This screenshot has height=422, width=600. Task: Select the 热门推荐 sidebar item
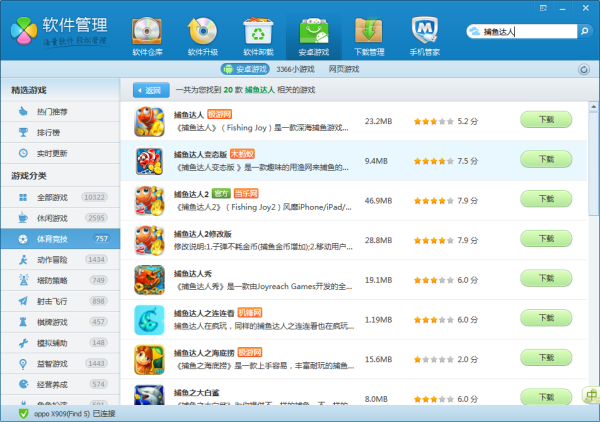(x=60, y=112)
